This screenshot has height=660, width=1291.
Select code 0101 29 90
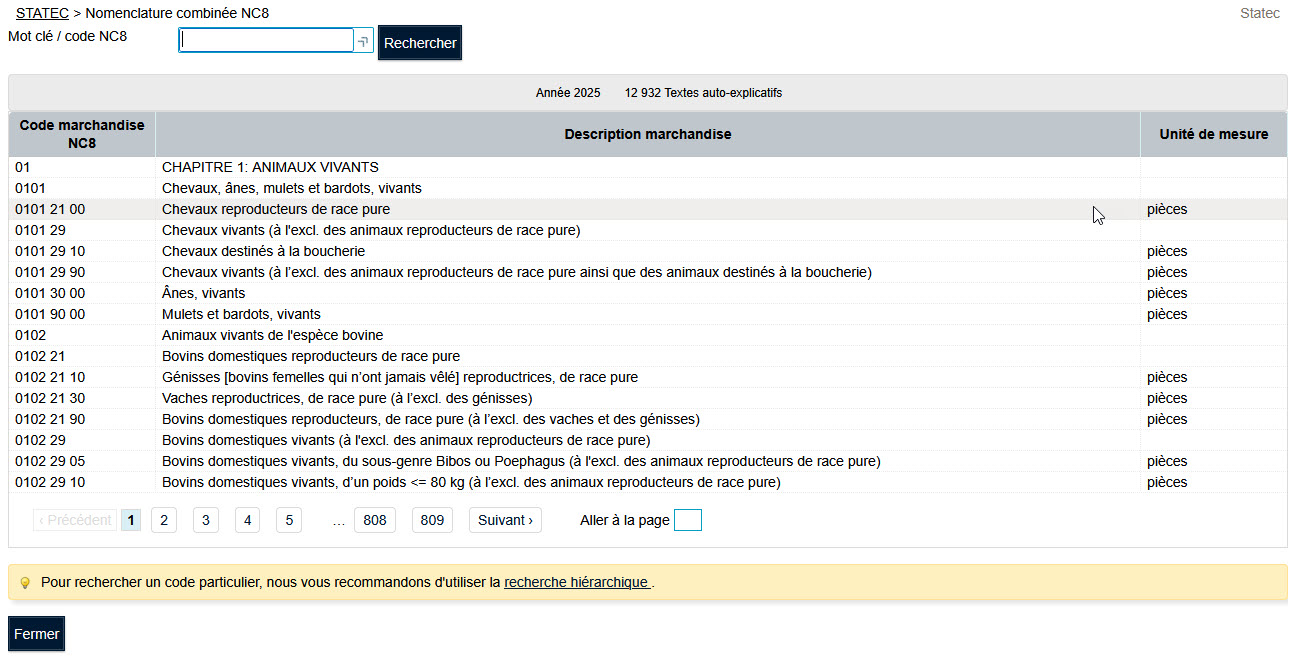point(50,272)
